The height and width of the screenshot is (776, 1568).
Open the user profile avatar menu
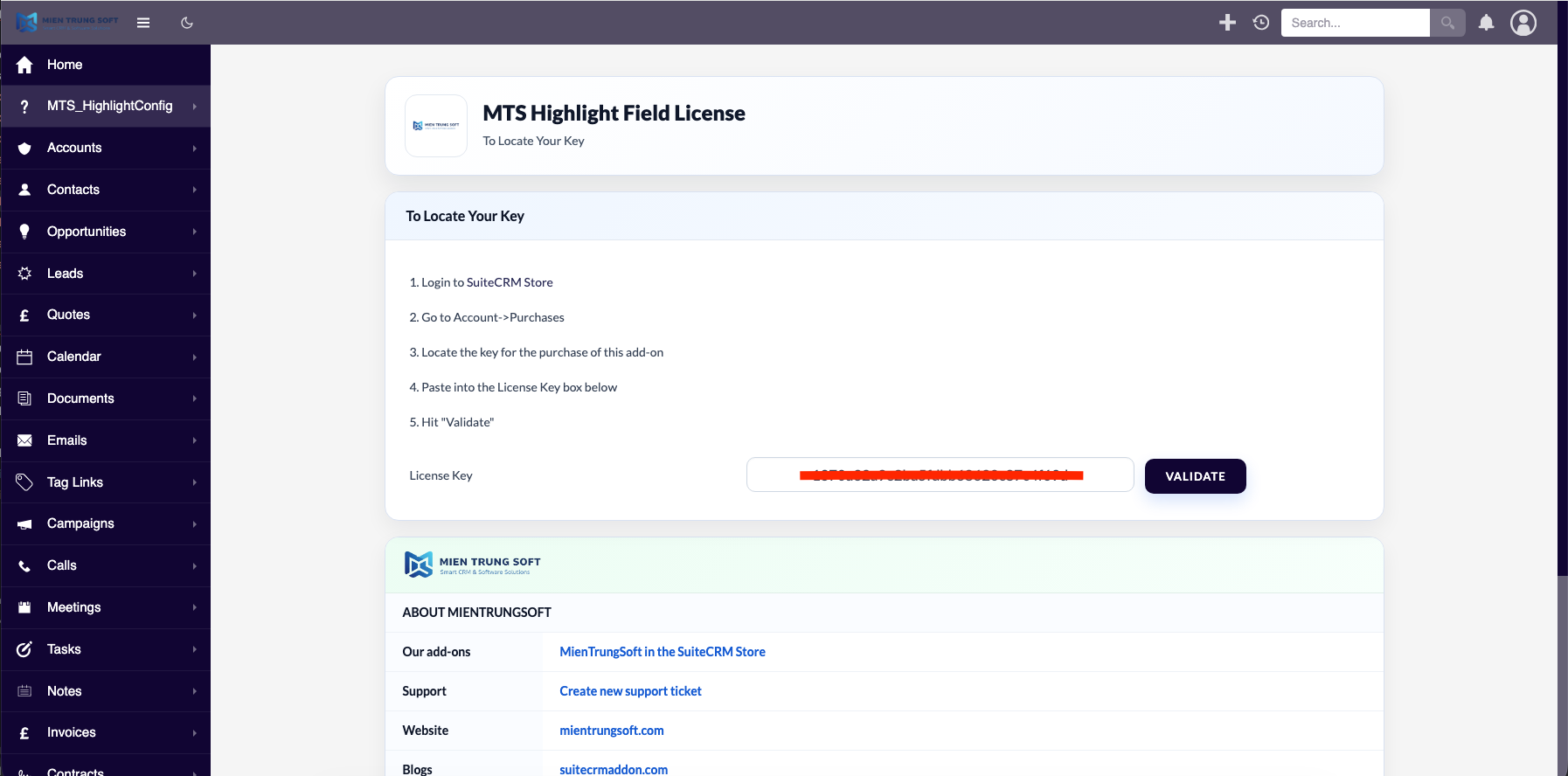(1523, 23)
